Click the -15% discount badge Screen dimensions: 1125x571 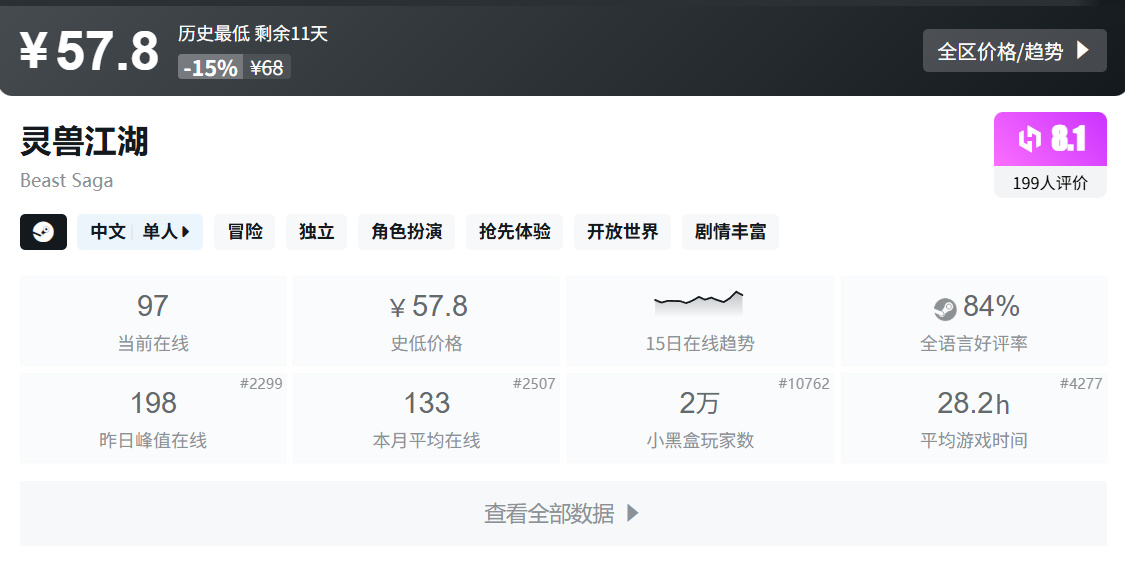pos(210,67)
